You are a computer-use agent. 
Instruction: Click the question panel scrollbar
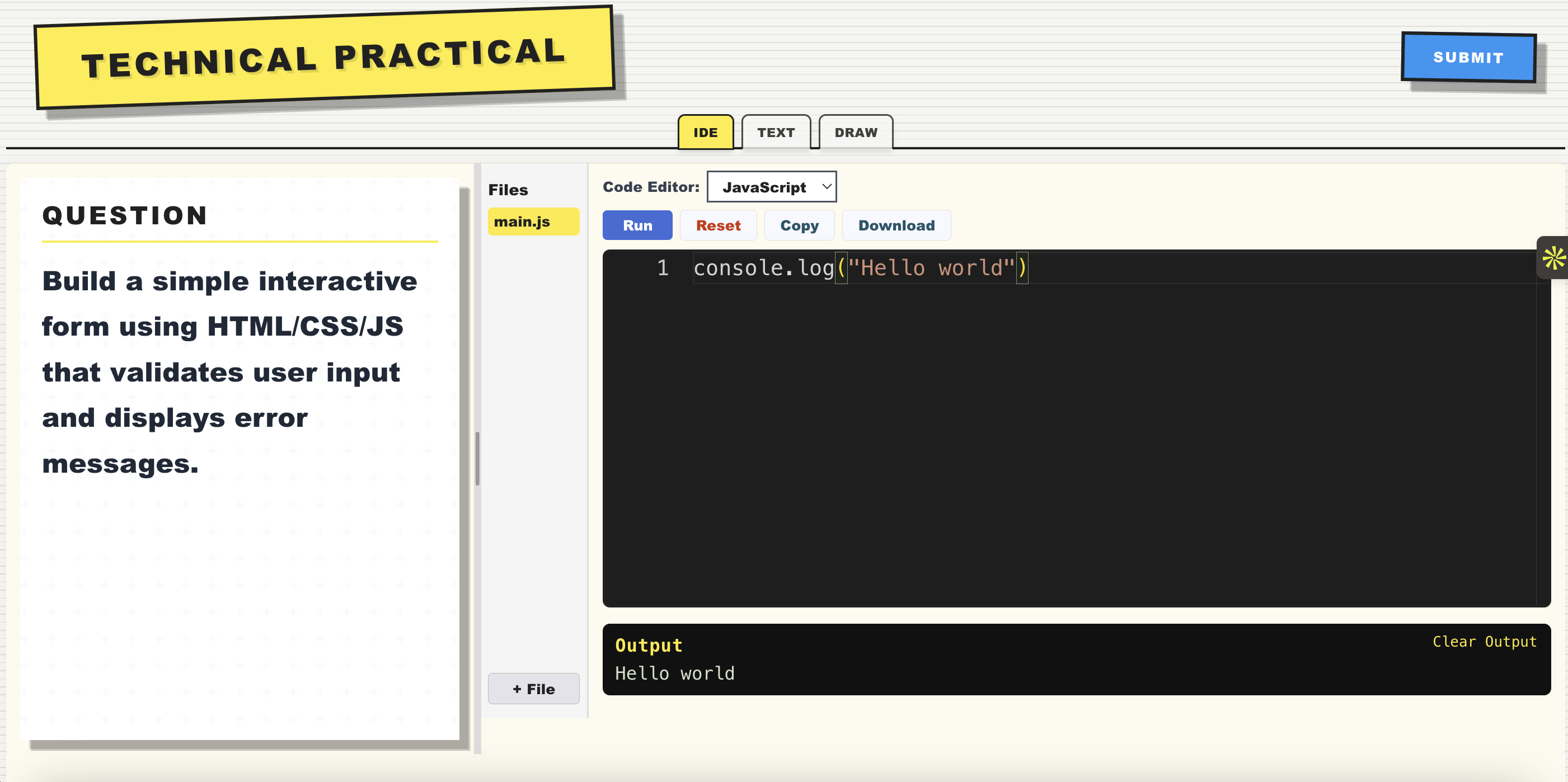[x=464, y=463]
